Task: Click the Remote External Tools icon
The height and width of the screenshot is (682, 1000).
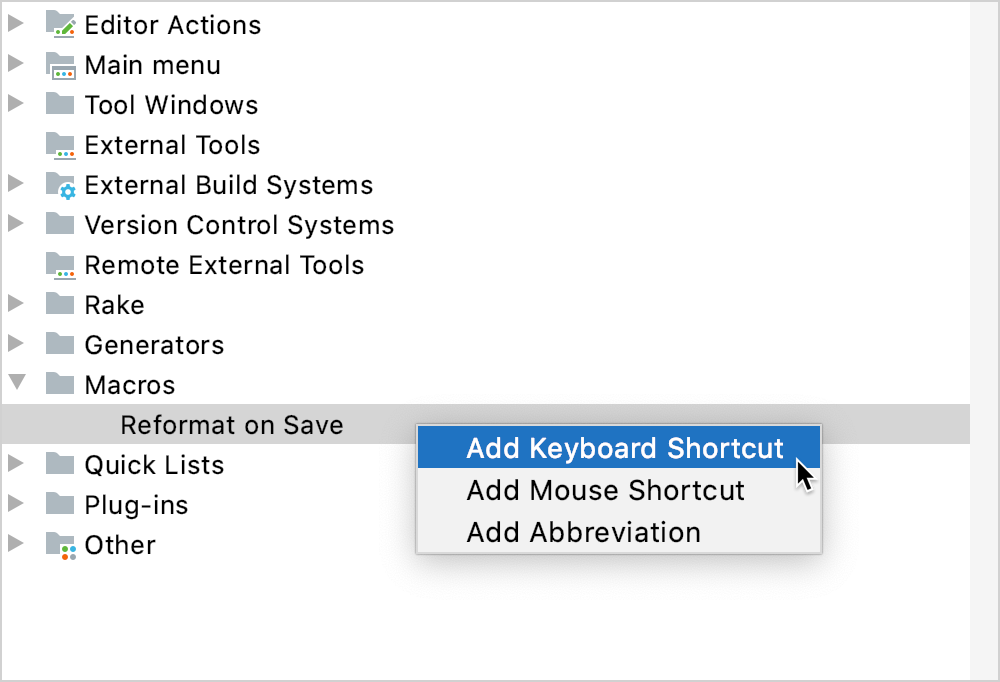Action: coord(61,265)
